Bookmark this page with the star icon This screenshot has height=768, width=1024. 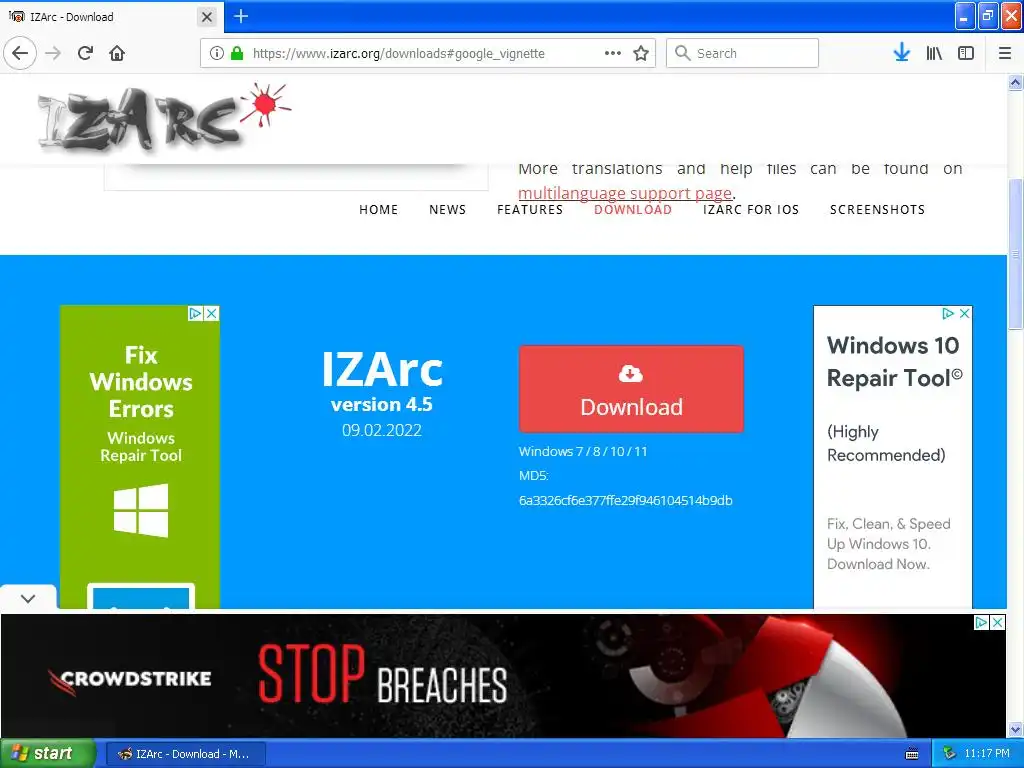click(641, 53)
